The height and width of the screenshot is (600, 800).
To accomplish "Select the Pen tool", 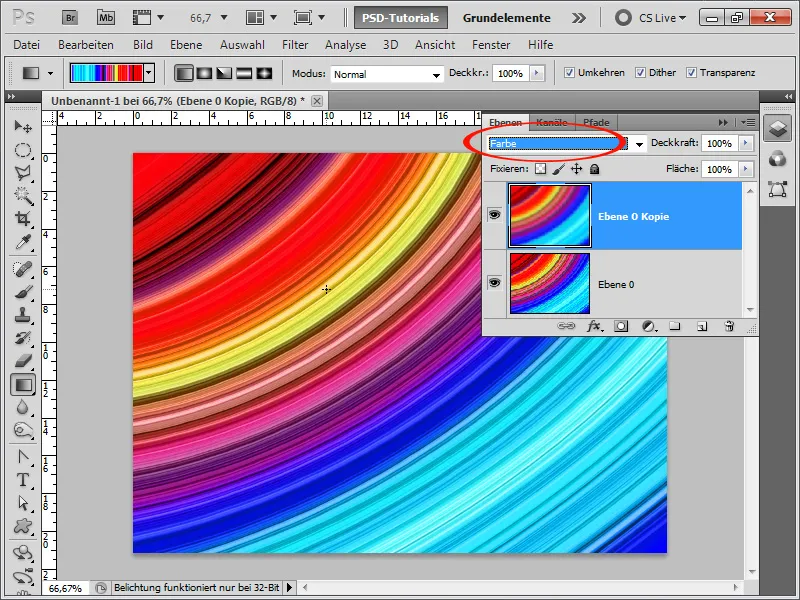I will [23, 457].
